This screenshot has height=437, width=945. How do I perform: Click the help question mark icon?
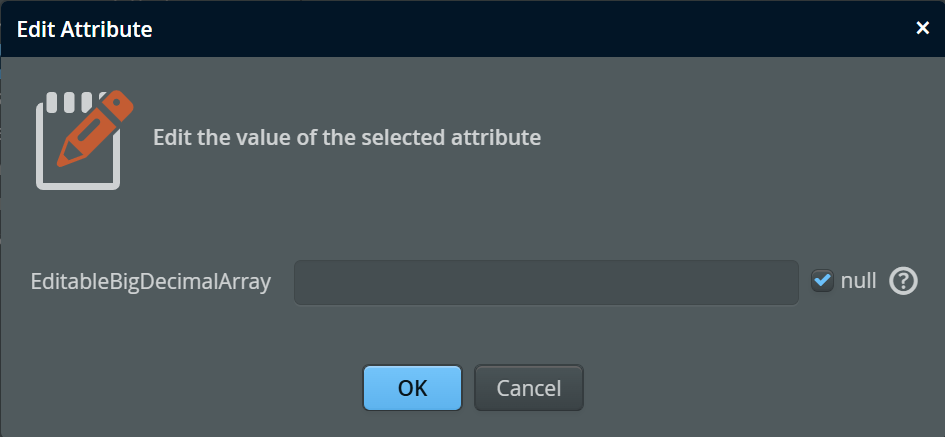(x=903, y=282)
